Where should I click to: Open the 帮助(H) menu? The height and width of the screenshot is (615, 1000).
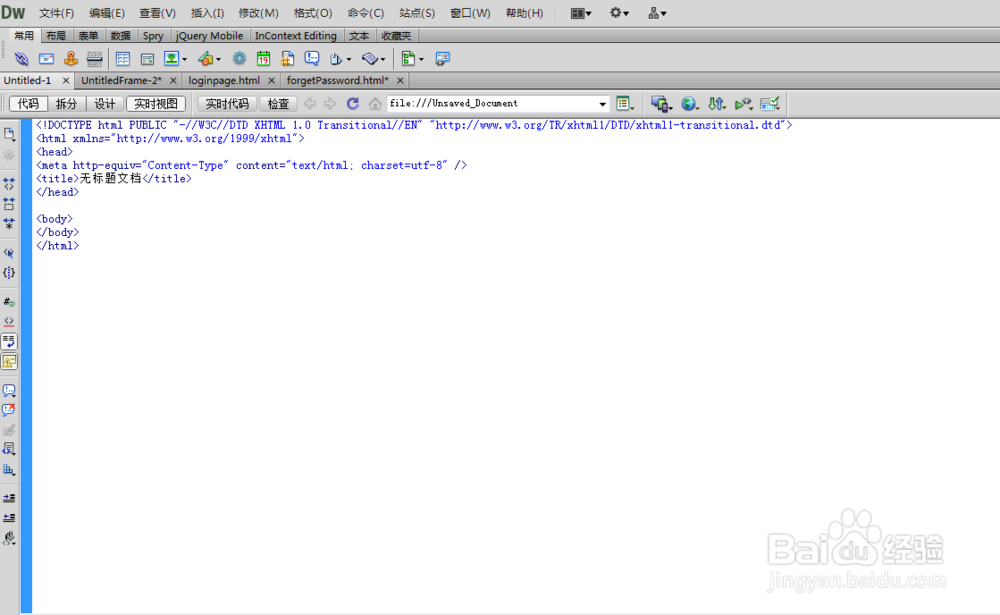(524, 13)
